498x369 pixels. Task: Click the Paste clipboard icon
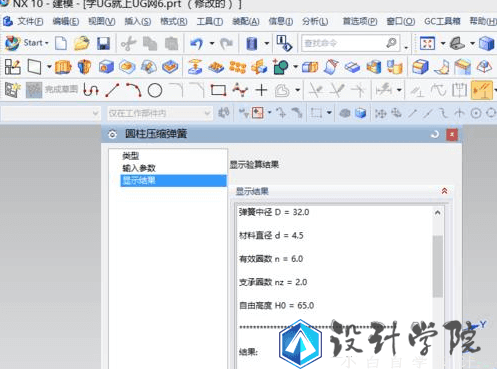[172, 44]
